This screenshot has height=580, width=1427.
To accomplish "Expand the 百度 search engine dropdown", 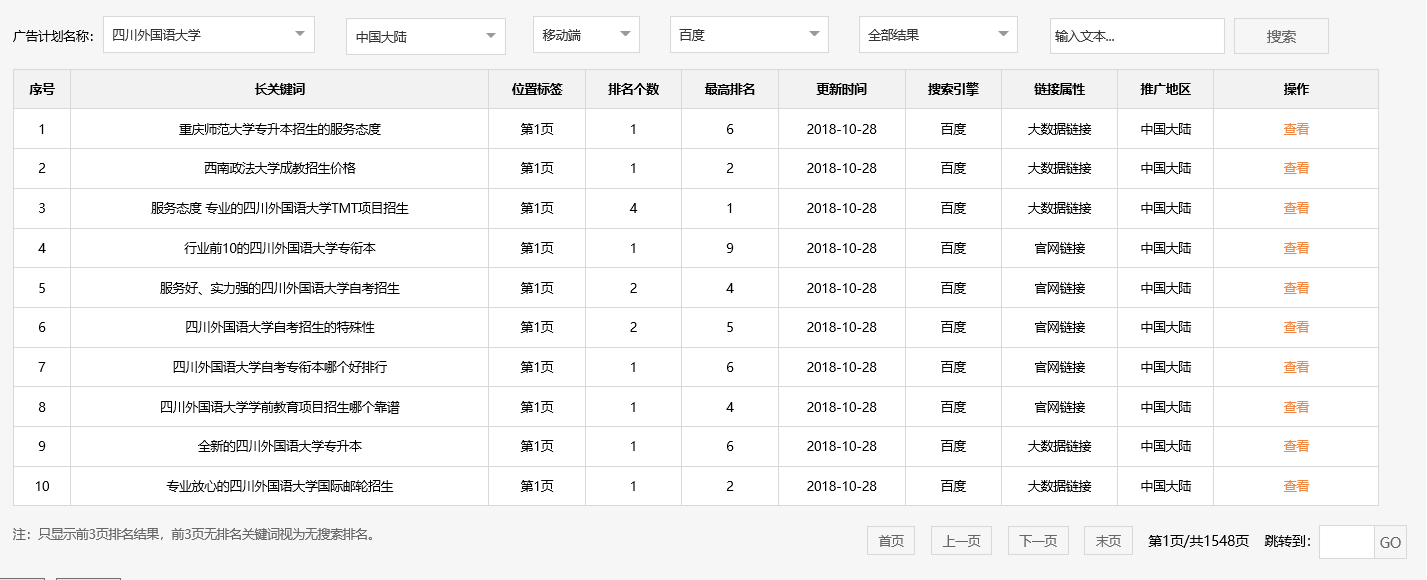I will coord(748,34).
